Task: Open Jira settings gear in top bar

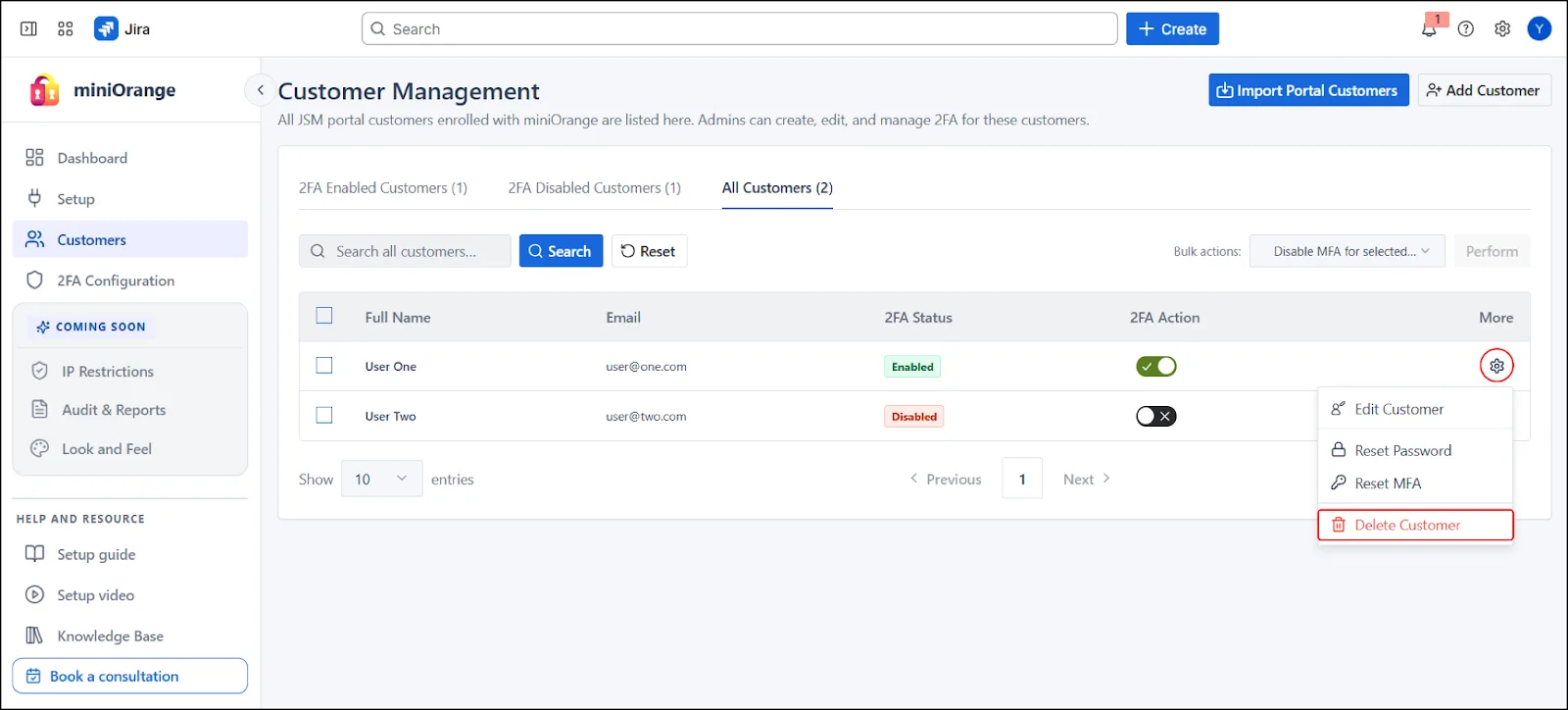Action: coord(1502,29)
